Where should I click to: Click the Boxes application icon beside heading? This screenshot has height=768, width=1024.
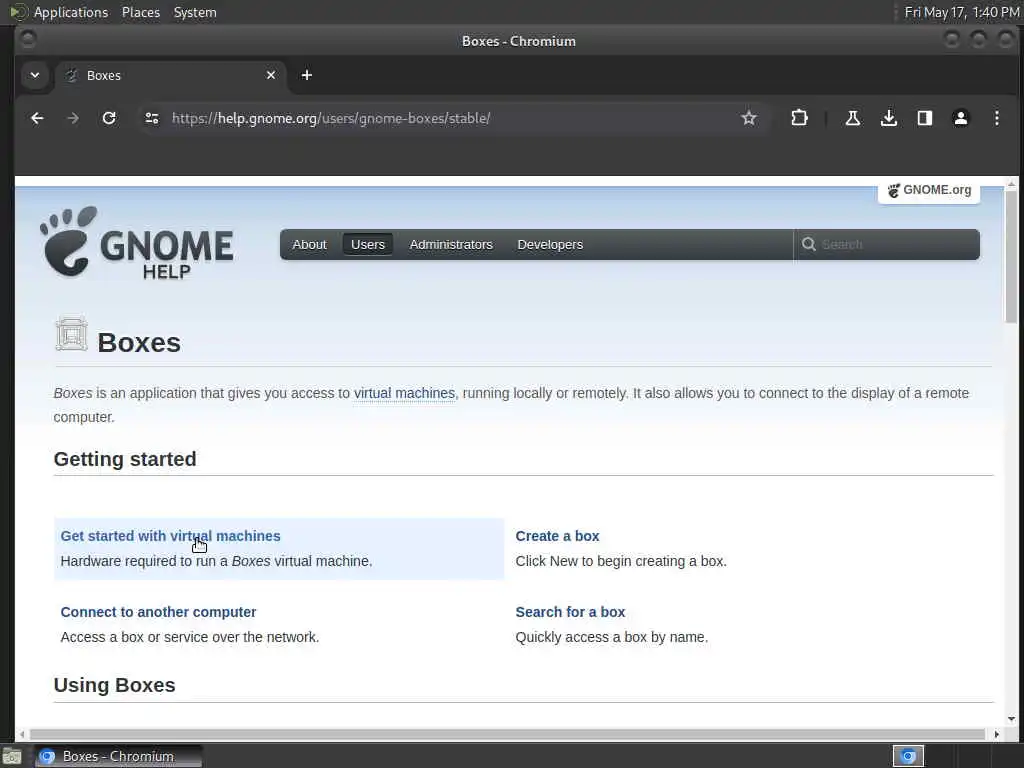coord(72,334)
